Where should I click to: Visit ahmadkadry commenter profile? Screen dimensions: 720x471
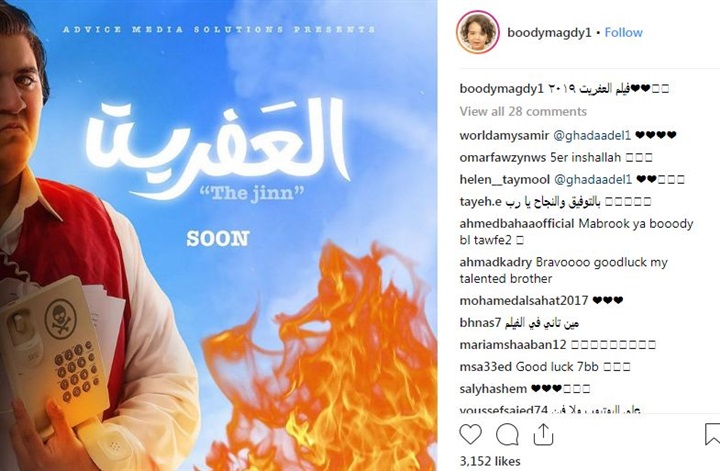point(495,263)
